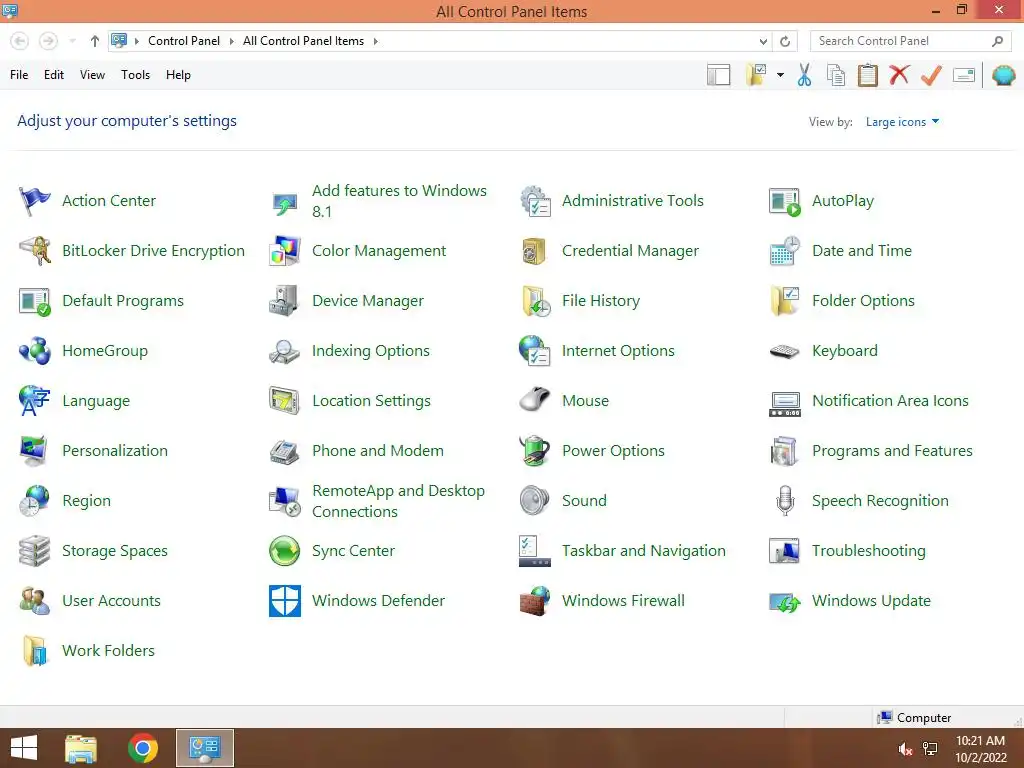
Task: Click Control Panel in the breadcrumb
Action: (184, 41)
